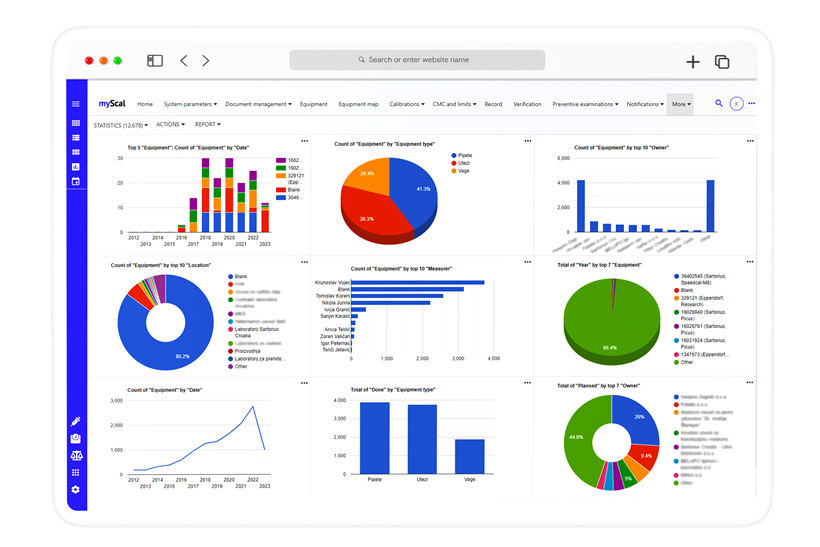
Task: Open the Verification menu item
Action: click(x=527, y=104)
